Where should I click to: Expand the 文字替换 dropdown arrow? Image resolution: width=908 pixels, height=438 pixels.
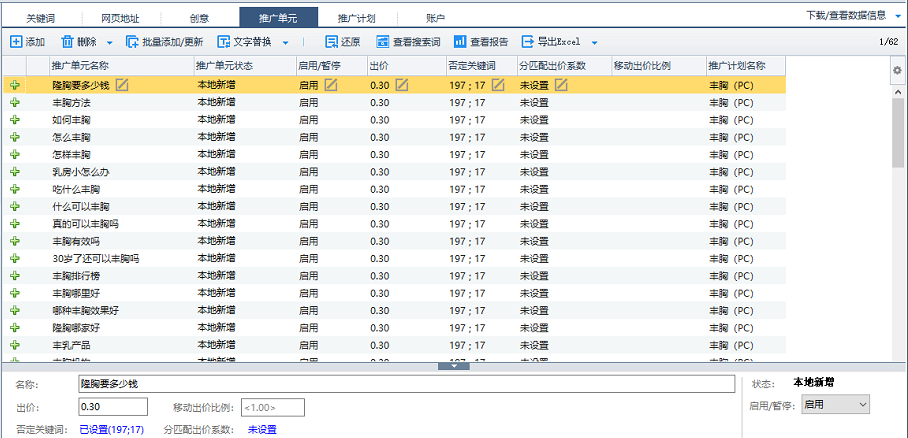tap(286, 43)
